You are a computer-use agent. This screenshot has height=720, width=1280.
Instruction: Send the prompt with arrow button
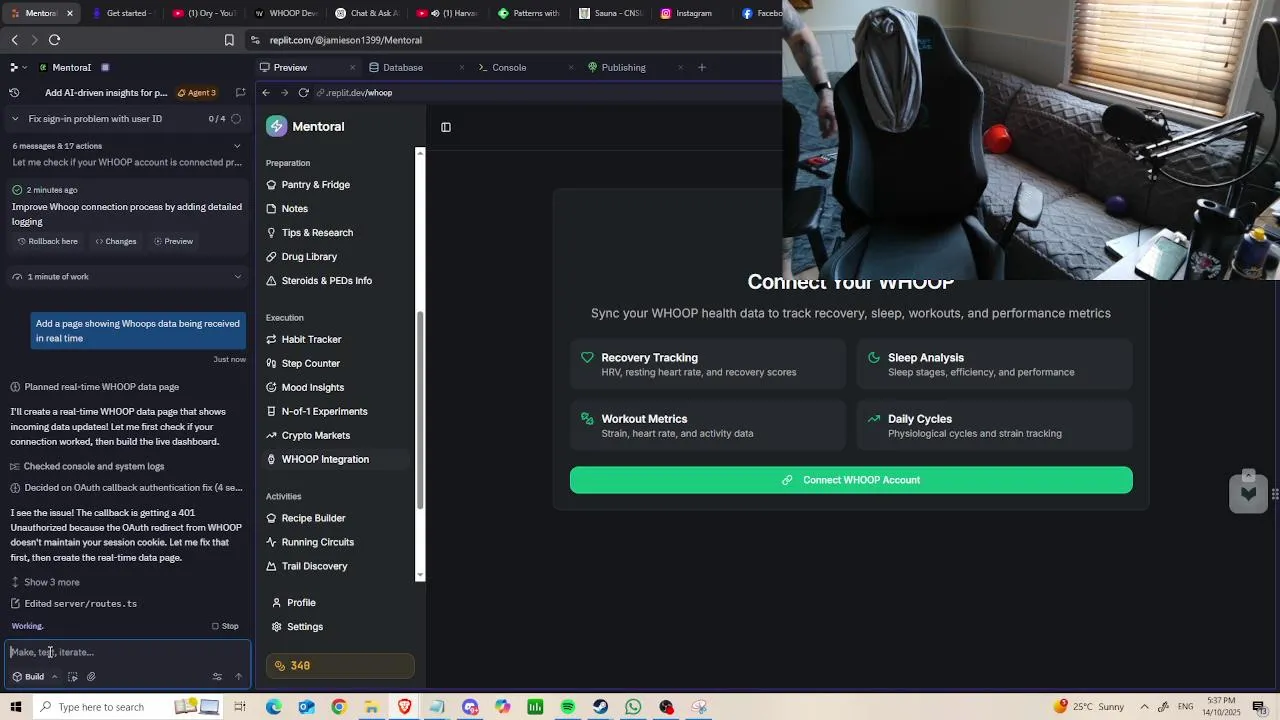[x=238, y=677]
